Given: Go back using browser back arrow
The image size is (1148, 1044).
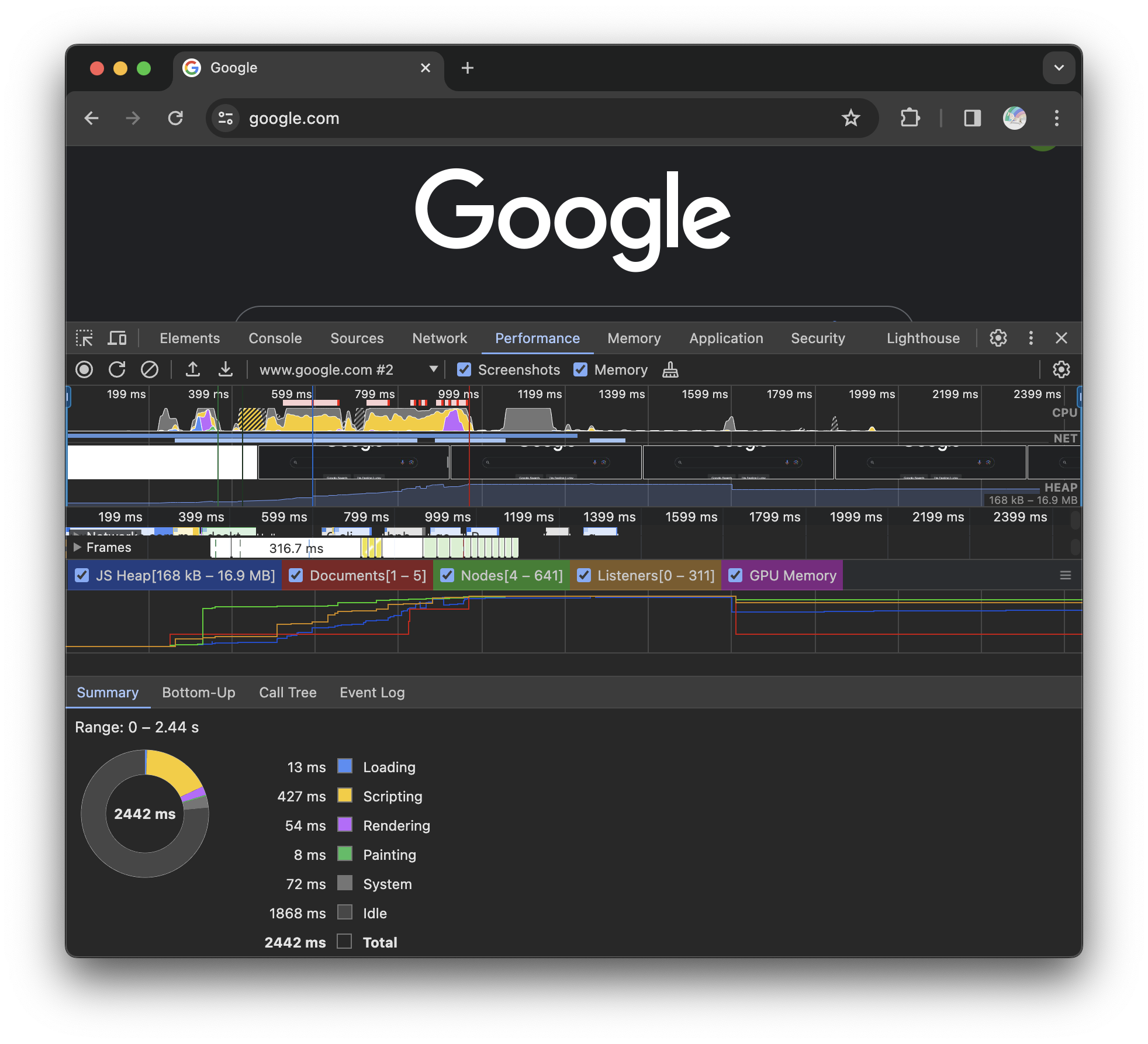Looking at the screenshot, I should 92,118.
